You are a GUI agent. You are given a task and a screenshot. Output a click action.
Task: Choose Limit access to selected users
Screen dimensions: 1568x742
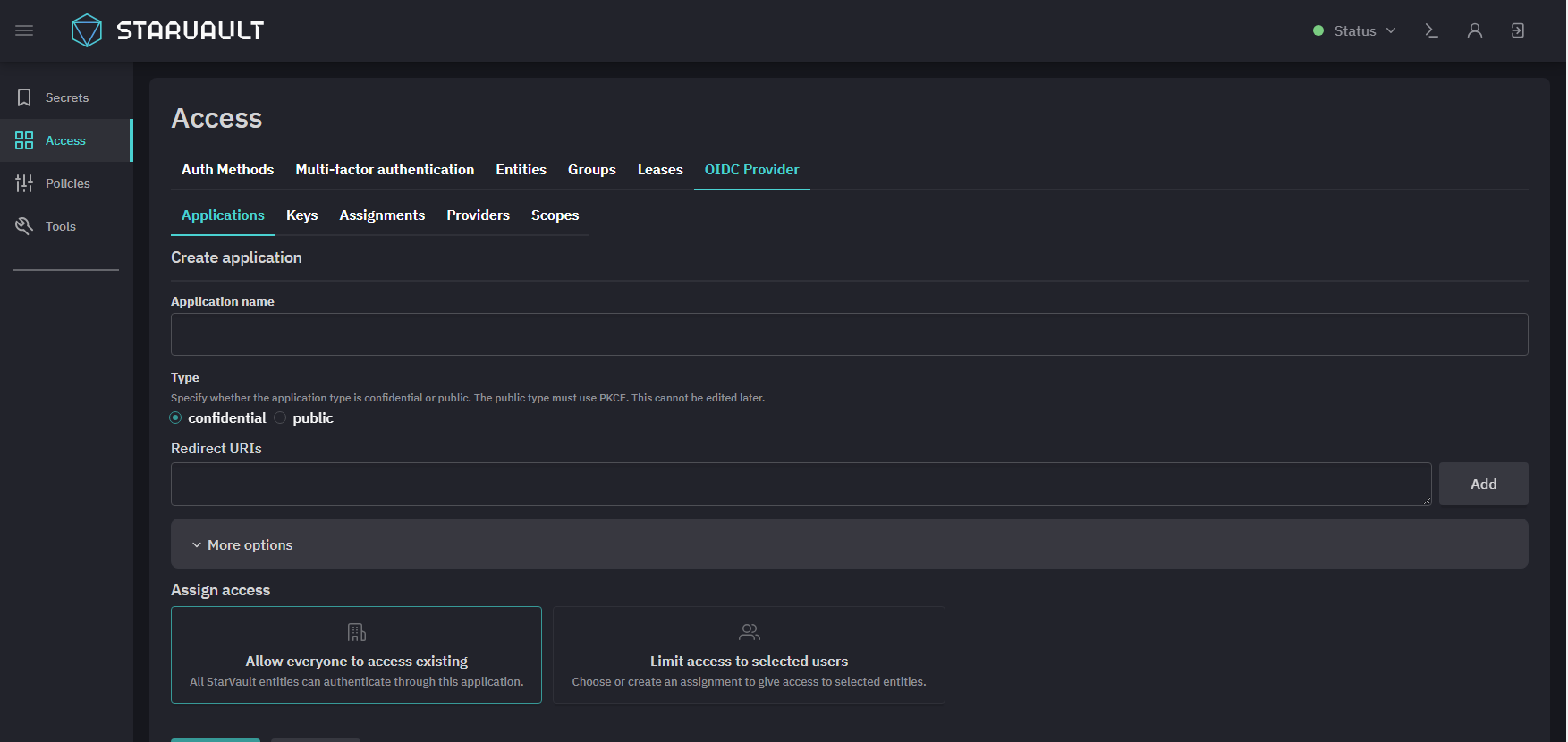click(x=750, y=654)
